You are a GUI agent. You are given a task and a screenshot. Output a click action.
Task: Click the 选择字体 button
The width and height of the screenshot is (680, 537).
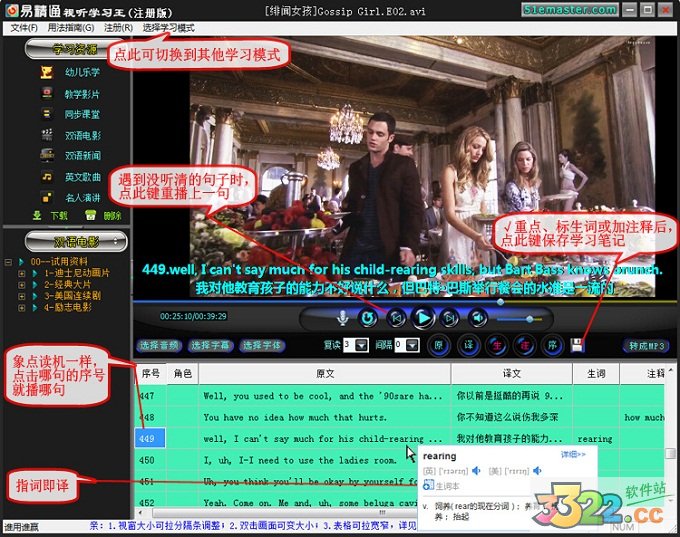[262, 346]
